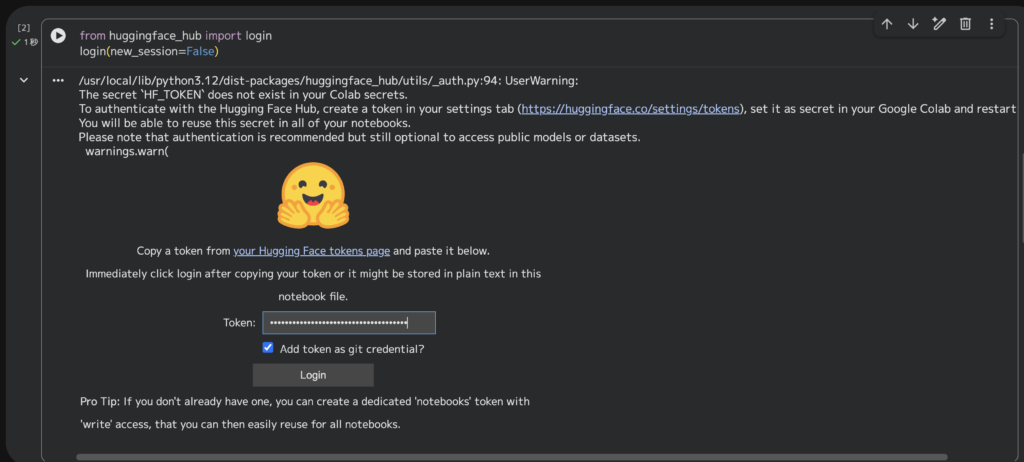Click the import line in code editor
This screenshot has width=1024, height=462.
click(175, 35)
